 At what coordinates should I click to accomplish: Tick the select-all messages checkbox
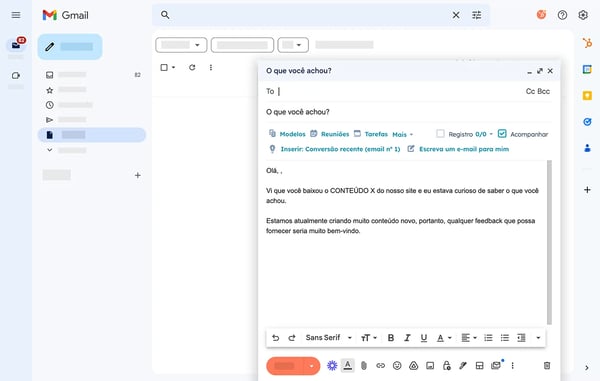point(164,67)
